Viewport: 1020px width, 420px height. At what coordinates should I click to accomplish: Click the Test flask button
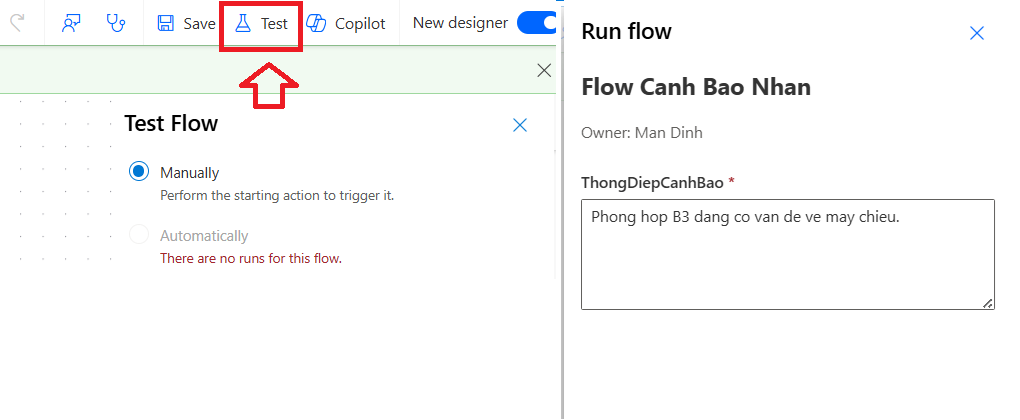pyautogui.click(x=261, y=23)
